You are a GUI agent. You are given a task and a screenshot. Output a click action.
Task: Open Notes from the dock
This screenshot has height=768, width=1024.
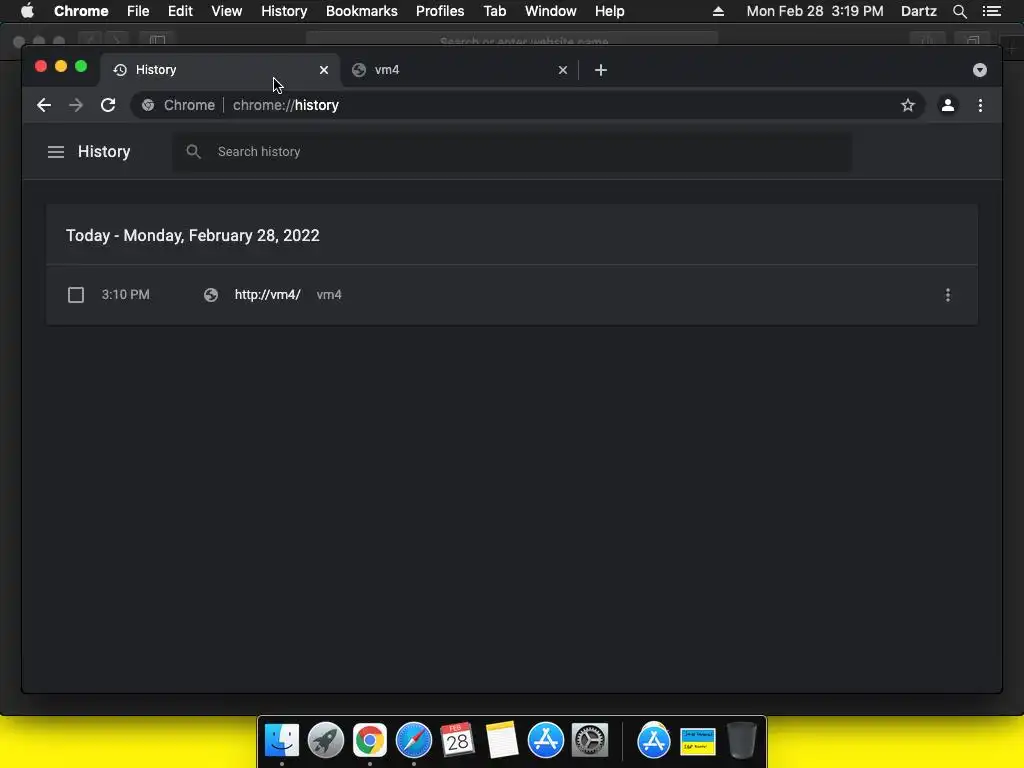(x=502, y=741)
